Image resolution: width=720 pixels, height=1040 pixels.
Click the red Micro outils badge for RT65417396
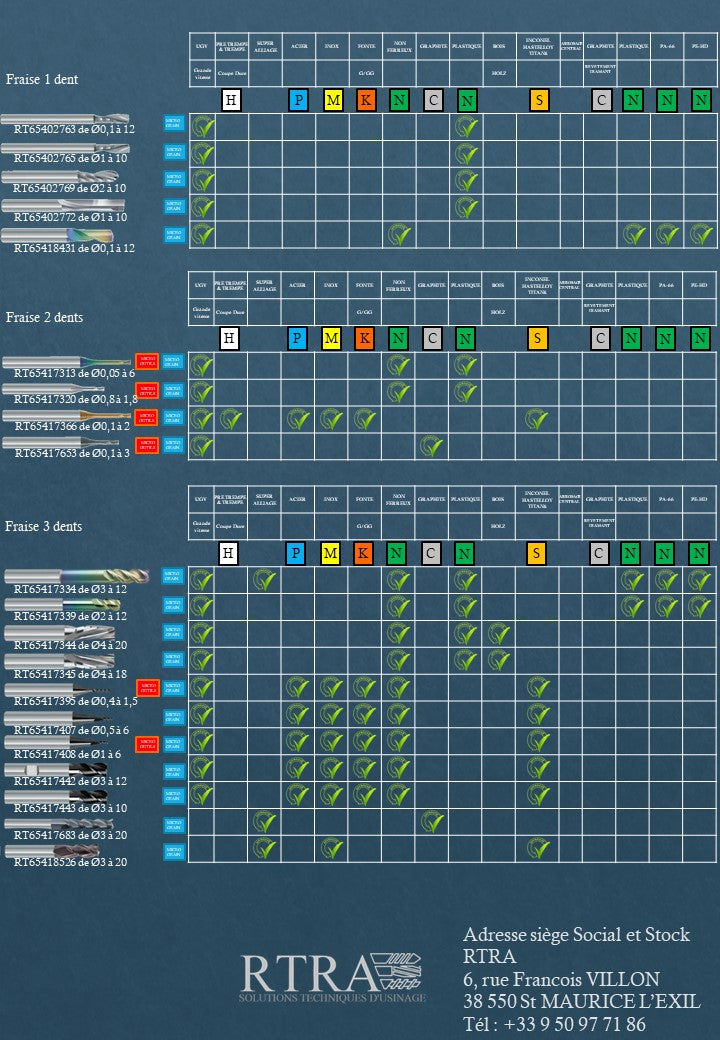point(147,688)
